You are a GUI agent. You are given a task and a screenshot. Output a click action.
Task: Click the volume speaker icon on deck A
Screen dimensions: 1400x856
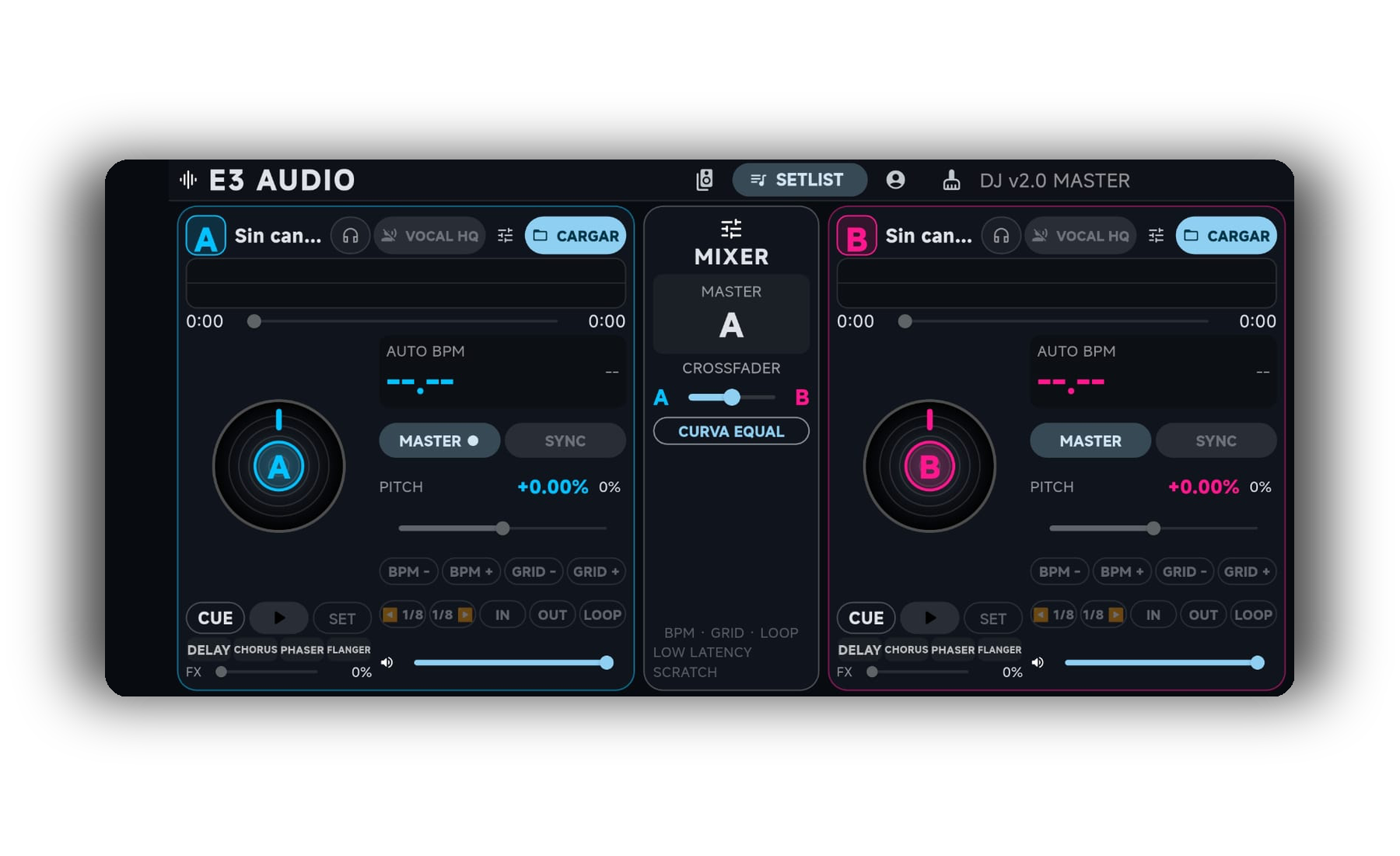click(x=387, y=662)
